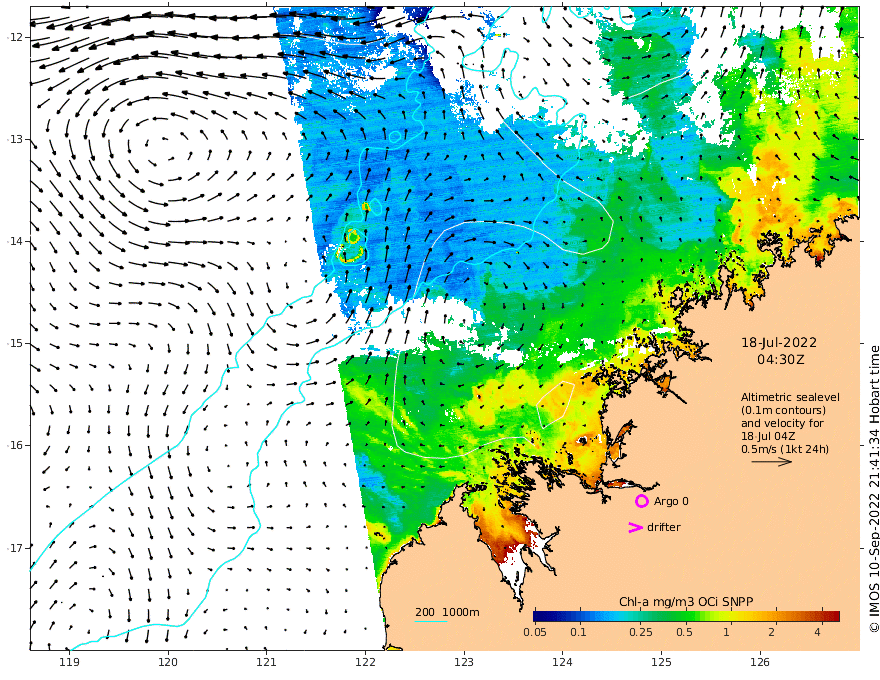Click colorbar tick value 0.5
This screenshot has height=680, width=880.
684,632
